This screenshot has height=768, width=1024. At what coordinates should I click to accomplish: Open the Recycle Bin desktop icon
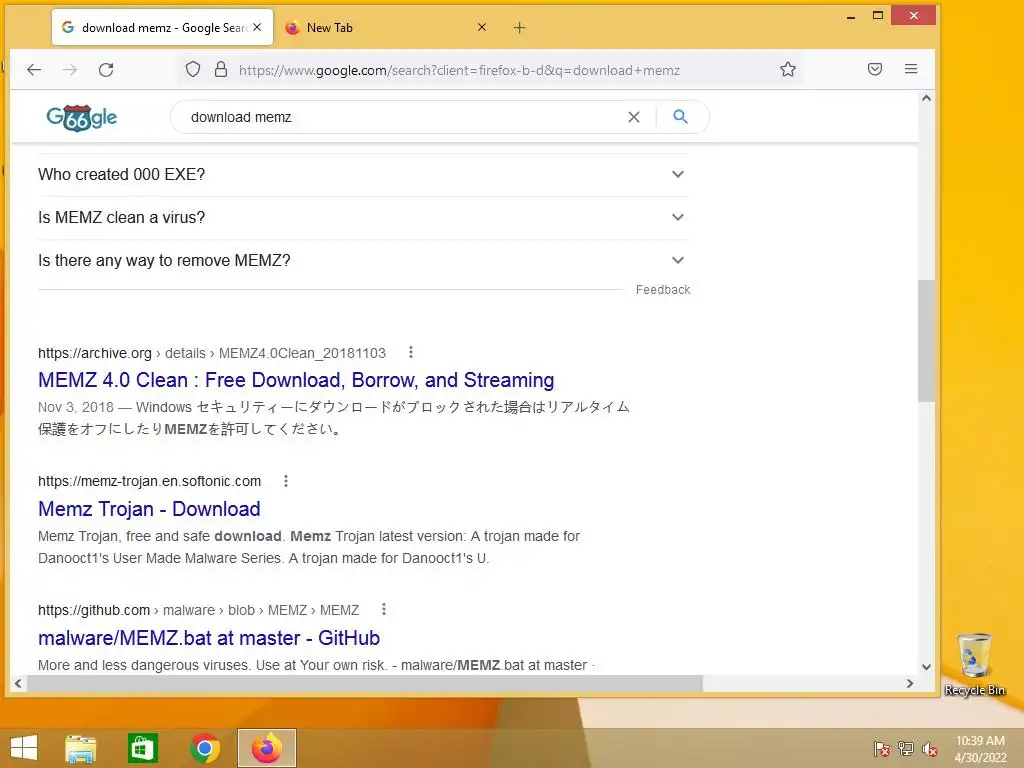coord(974,664)
